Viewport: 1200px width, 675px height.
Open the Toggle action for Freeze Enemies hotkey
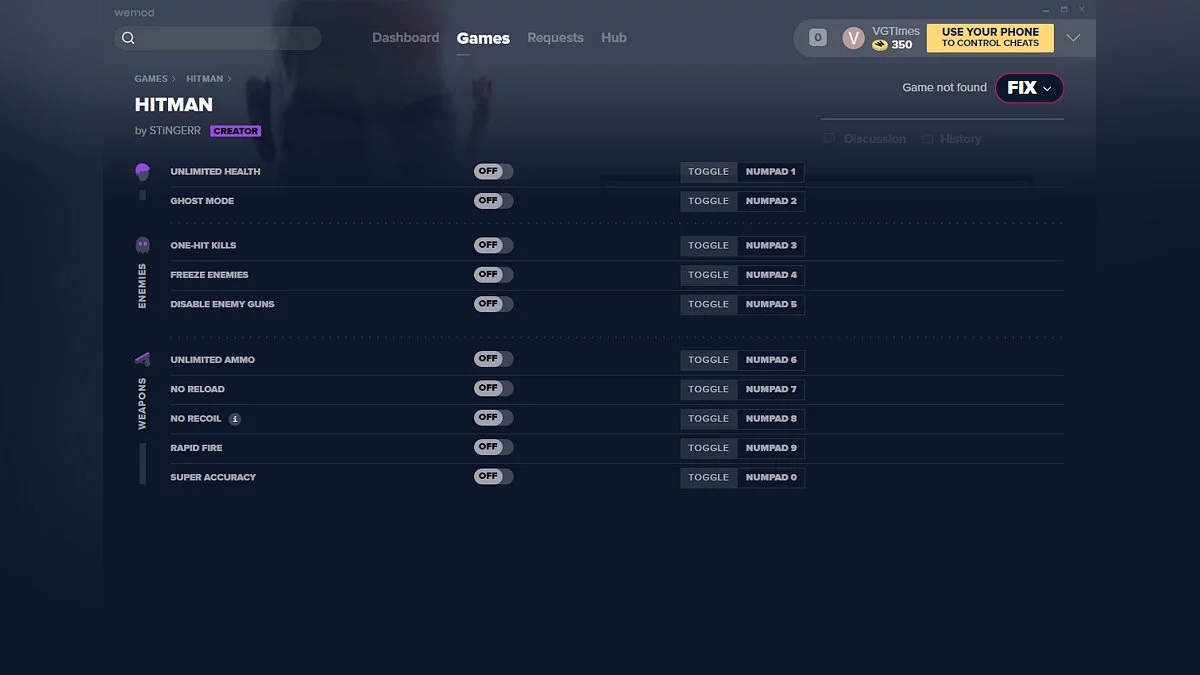point(709,275)
